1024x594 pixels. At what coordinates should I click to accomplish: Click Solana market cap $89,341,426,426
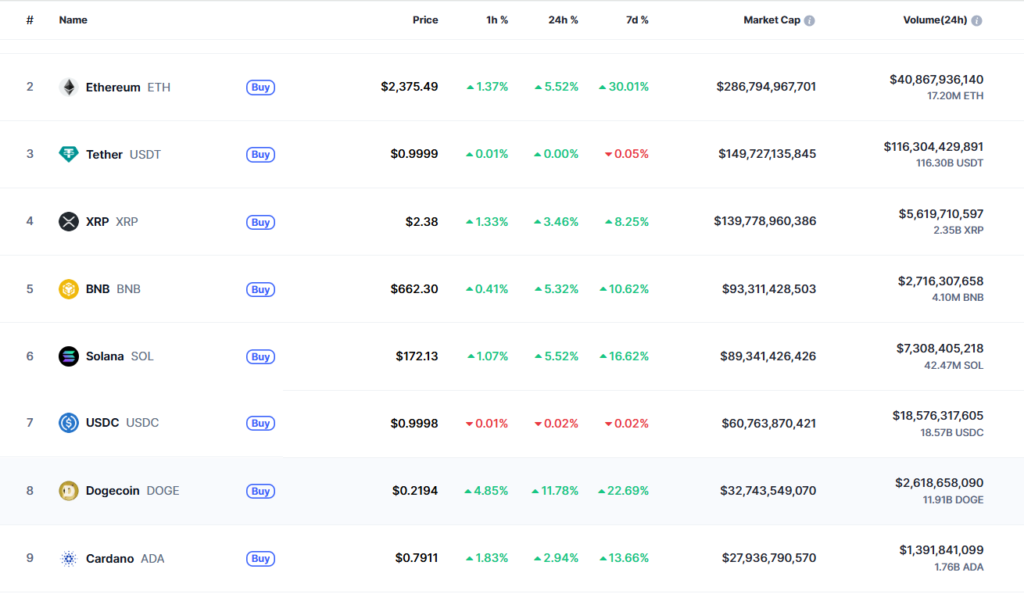(768, 356)
